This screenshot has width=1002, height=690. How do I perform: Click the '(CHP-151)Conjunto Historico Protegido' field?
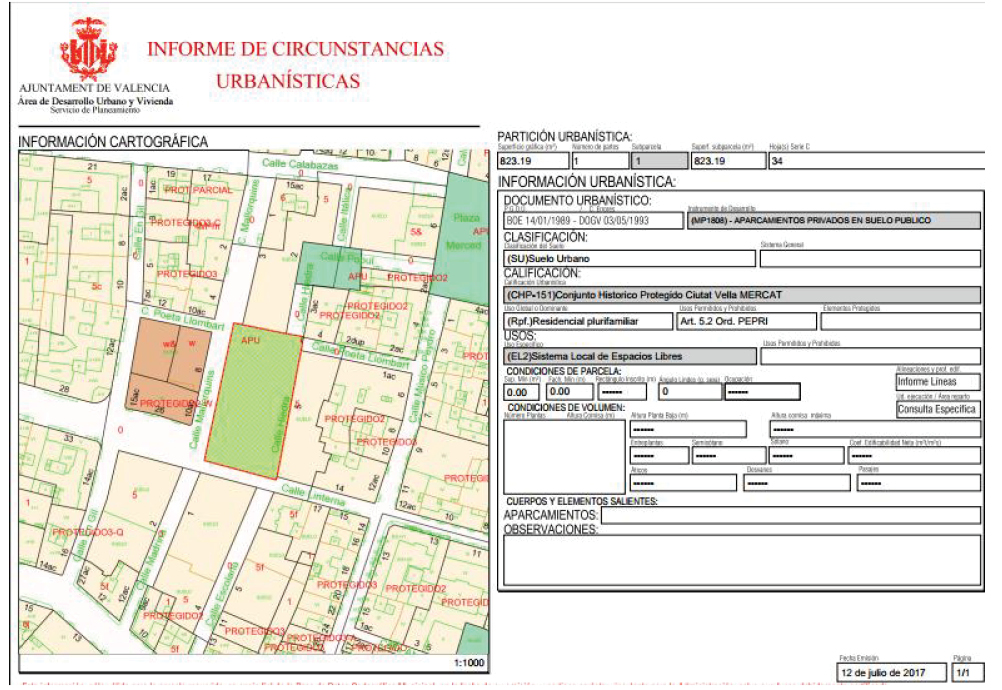(742, 295)
